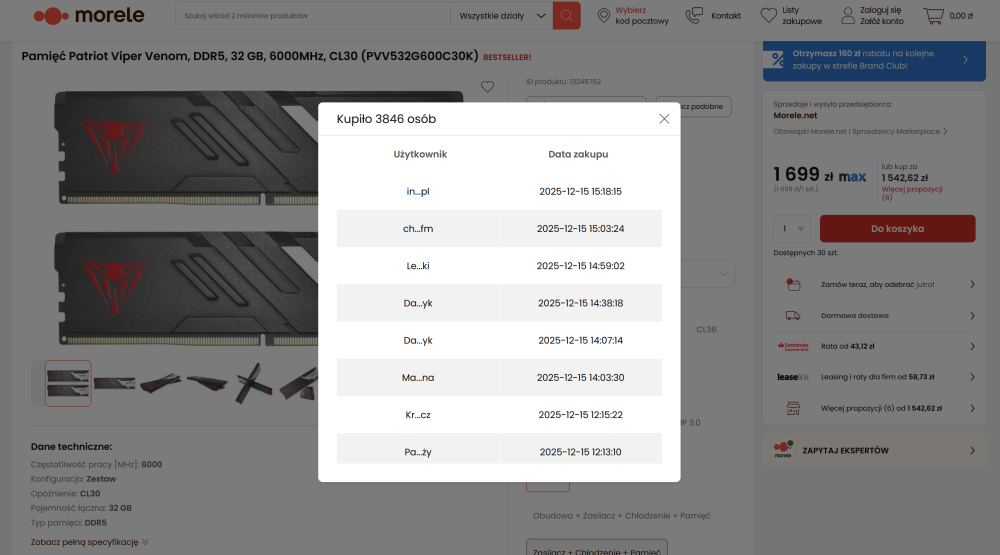Image resolution: width=1000 pixels, height=555 pixels.
Task: Click the Użytkownik column header
Action: point(420,154)
